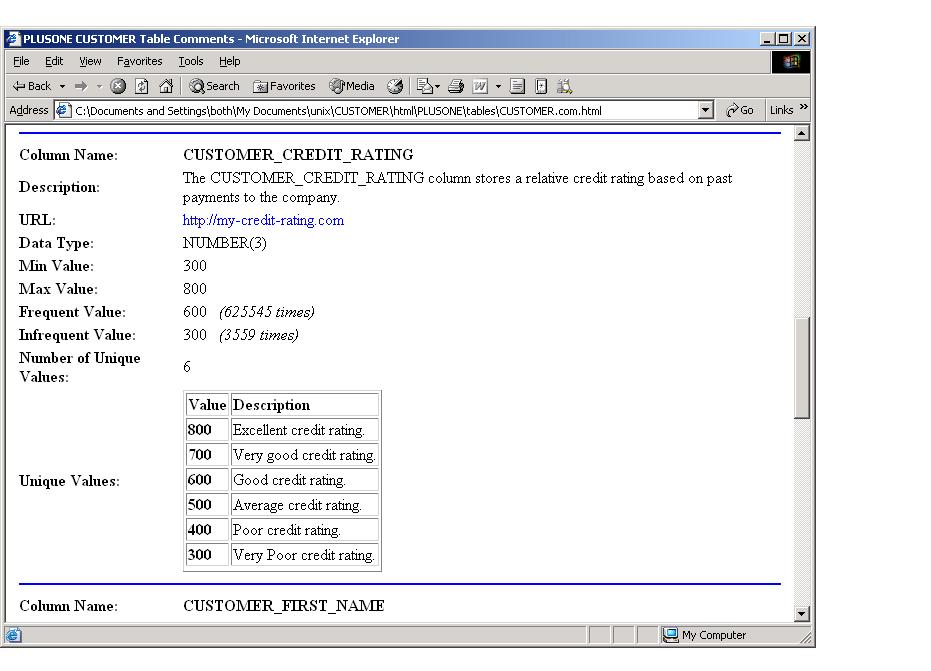Click the '(625545 times)' text
The height and width of the screenshot is (671, 931).
[267, 312]
